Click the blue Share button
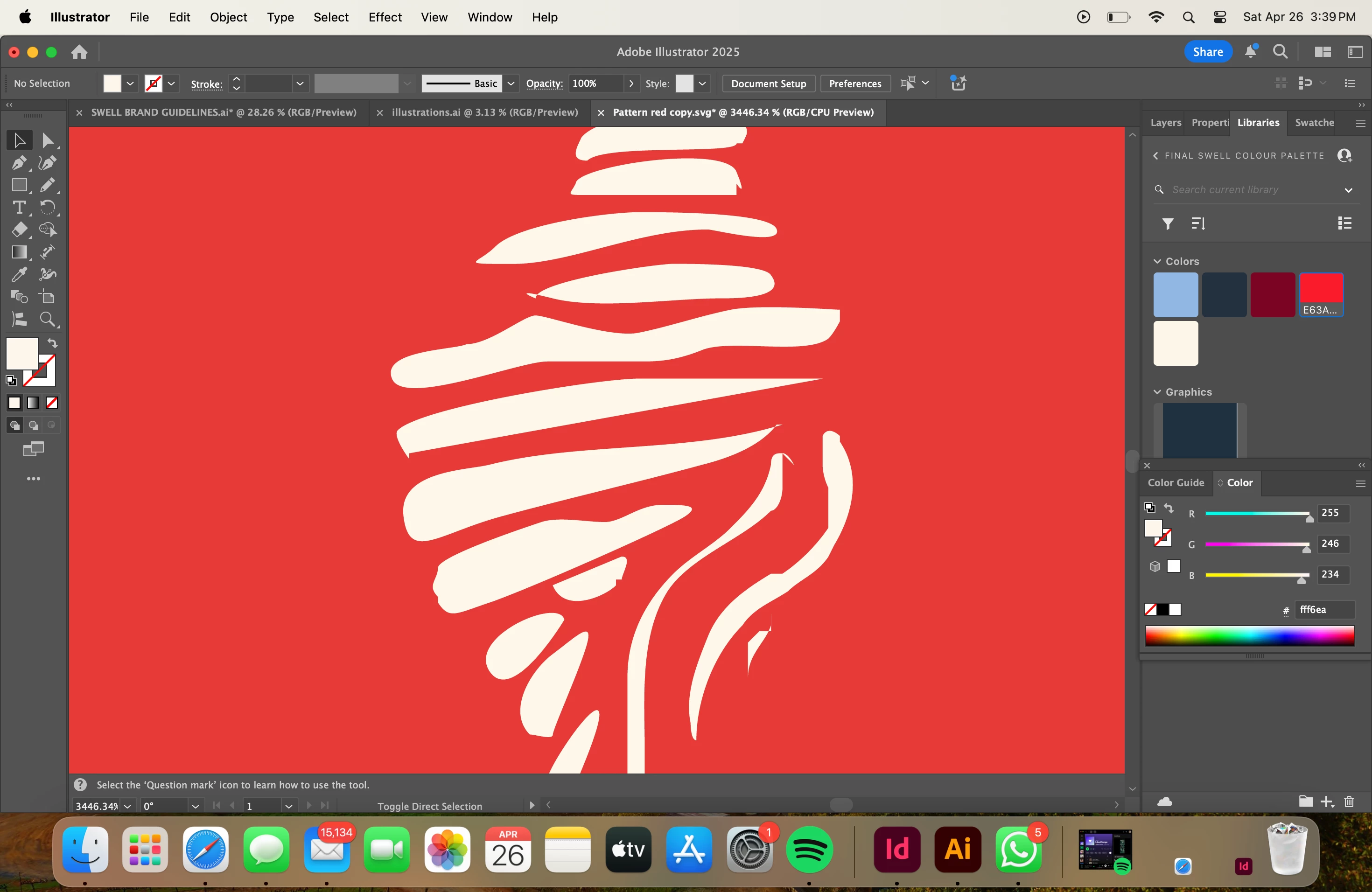The height and width of the screenshot is (892, 1372). [1208, 52]
